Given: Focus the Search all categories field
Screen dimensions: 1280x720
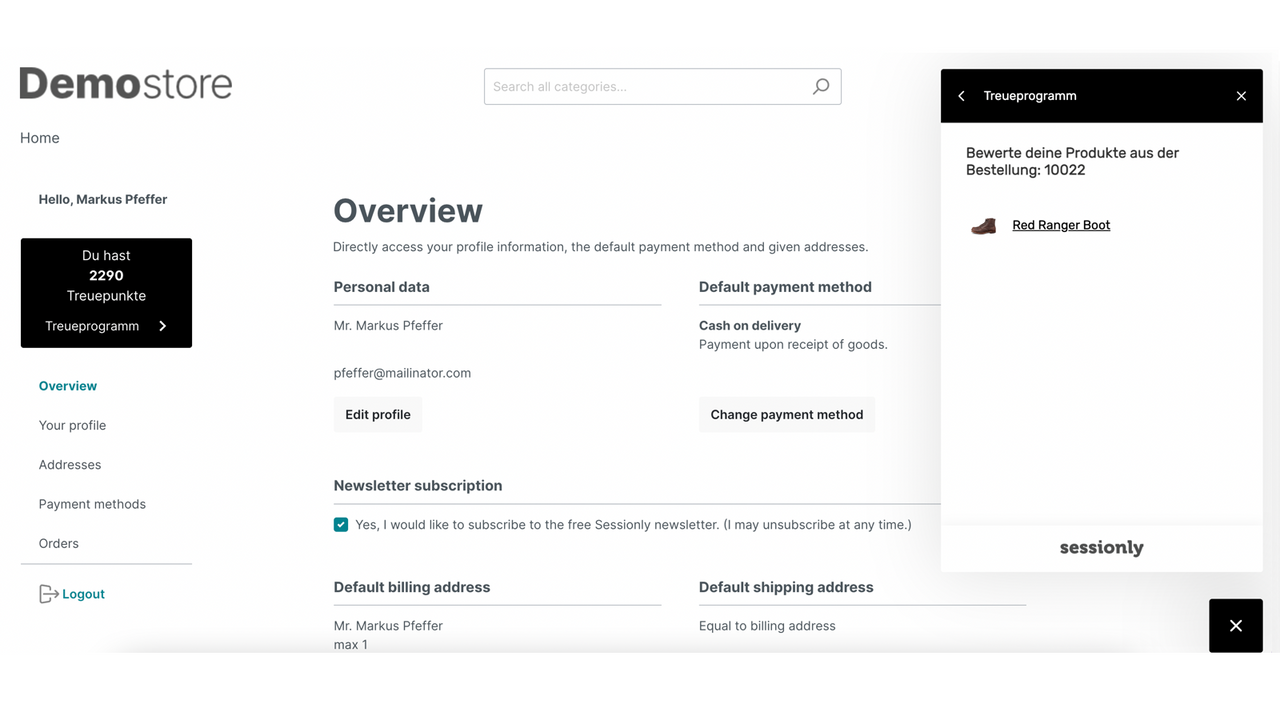Looking at the screenshot, I should [x=650, y=87].
